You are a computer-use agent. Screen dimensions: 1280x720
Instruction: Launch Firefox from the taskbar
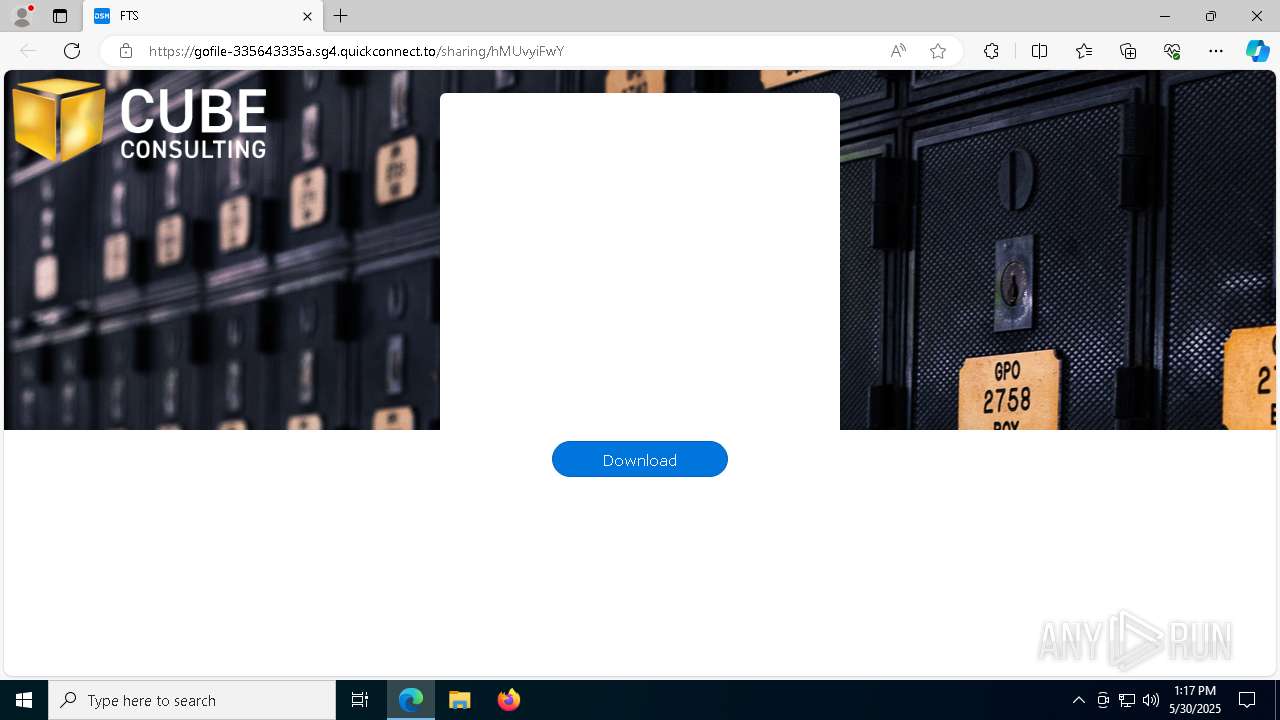point(508,700)
